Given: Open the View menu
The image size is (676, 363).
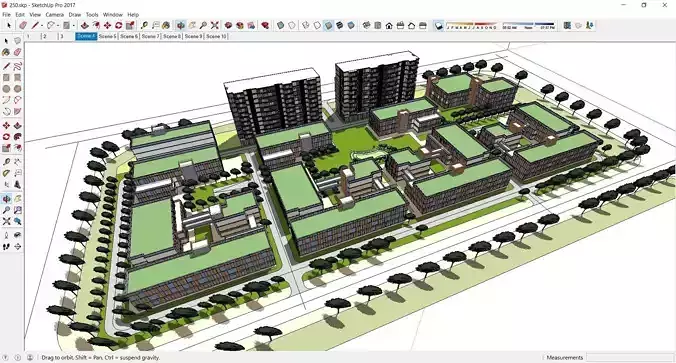Looking at the screenshot, I should tap(35, 14).
